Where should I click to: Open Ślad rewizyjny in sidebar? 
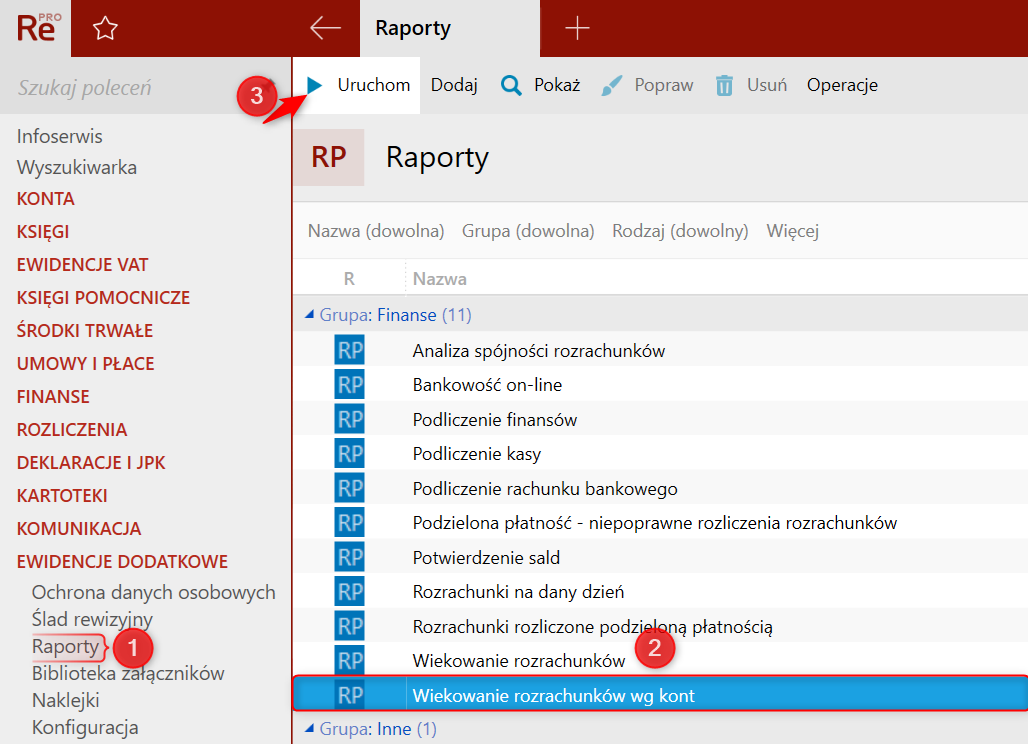coord(92,619)
